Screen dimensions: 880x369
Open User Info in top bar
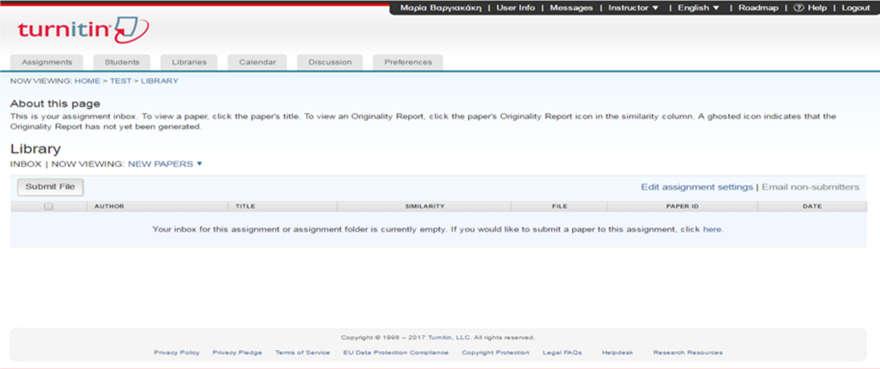(515, 8)
